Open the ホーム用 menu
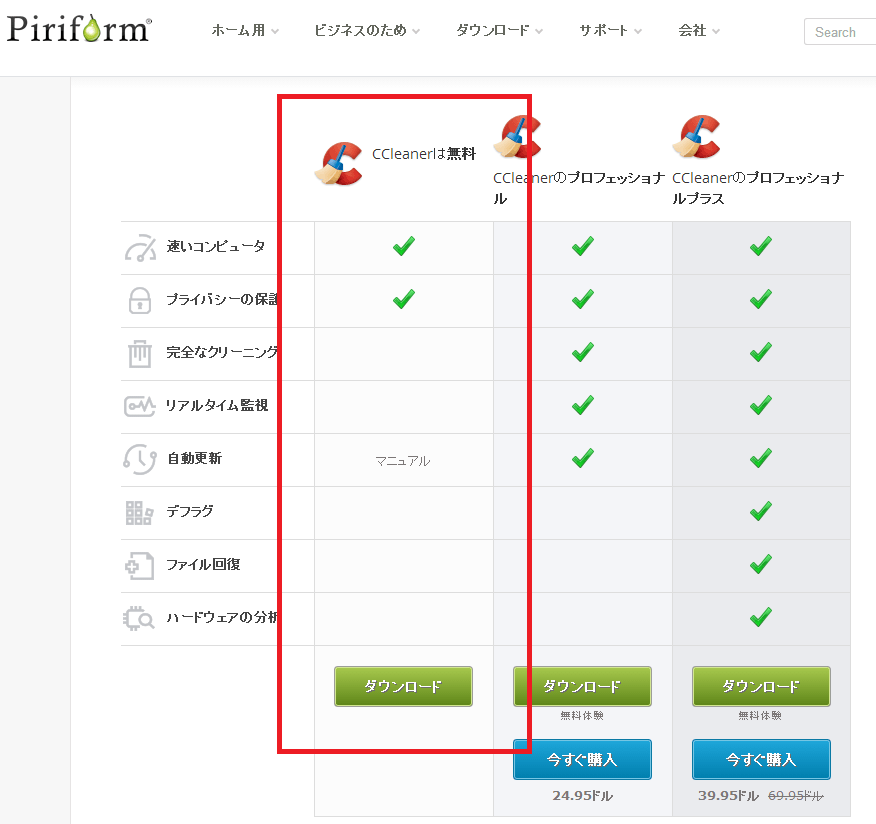 coord(239,31)
